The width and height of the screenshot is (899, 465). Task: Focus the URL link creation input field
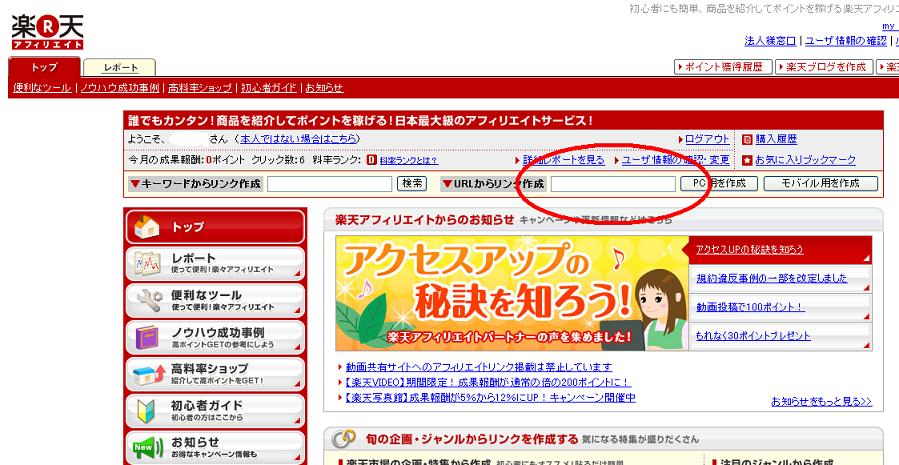[x=613, y=184]
